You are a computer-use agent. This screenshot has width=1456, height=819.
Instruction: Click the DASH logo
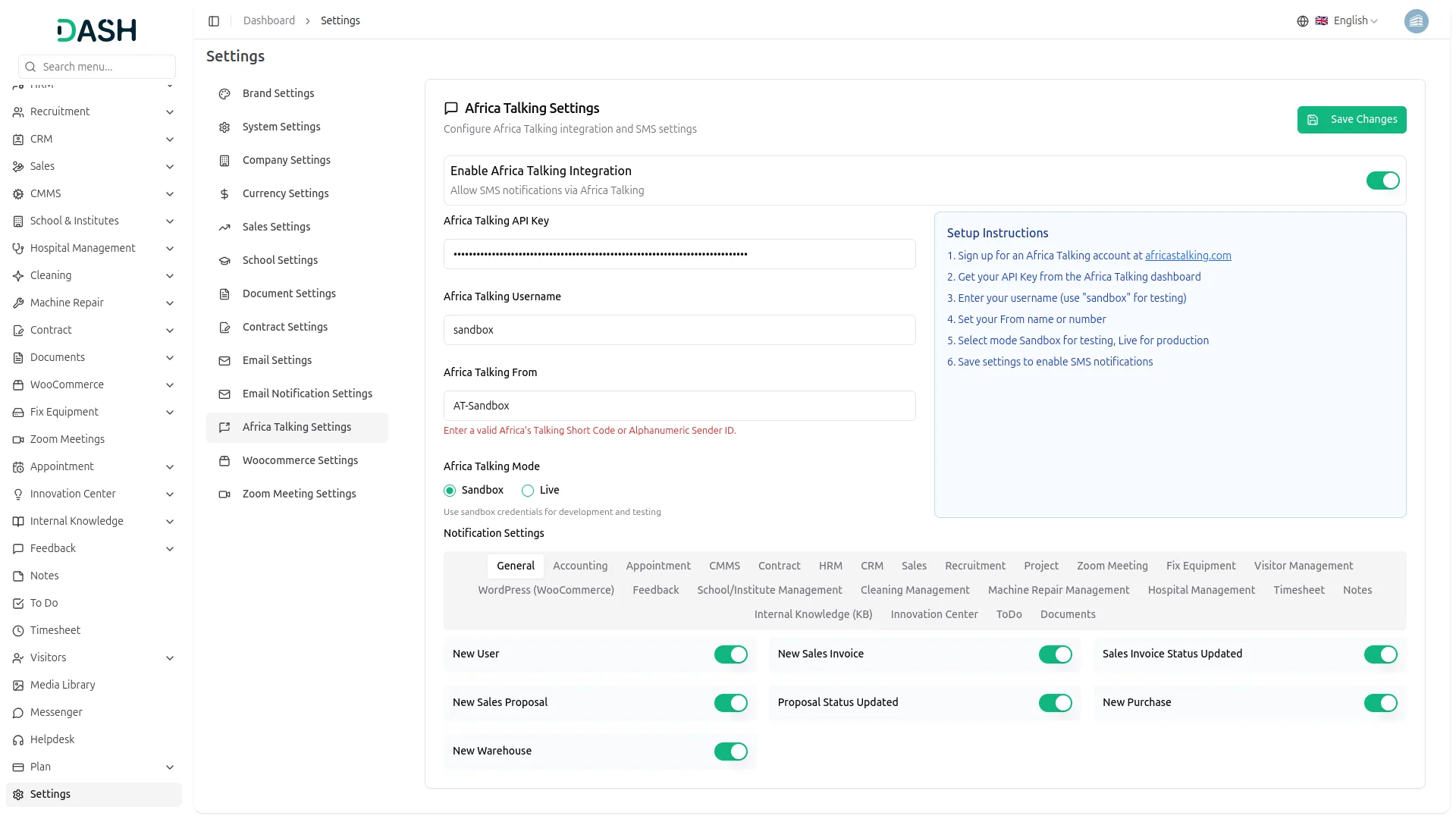coord(96,30)
